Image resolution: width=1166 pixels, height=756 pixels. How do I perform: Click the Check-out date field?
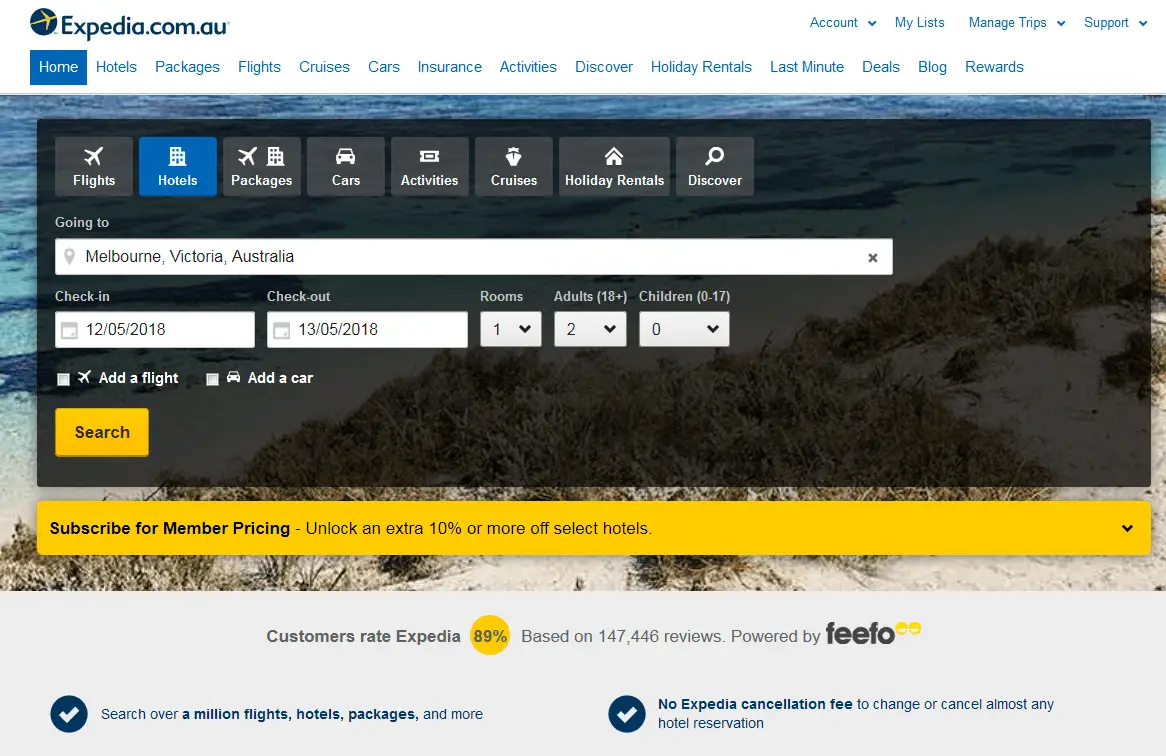pyautogui.click(x=367, y=329)
